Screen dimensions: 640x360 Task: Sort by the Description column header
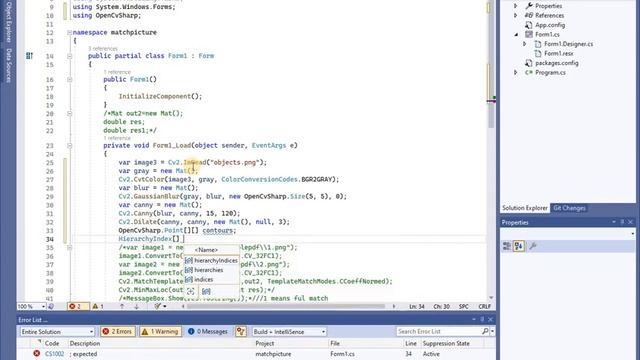pos(84,344)
